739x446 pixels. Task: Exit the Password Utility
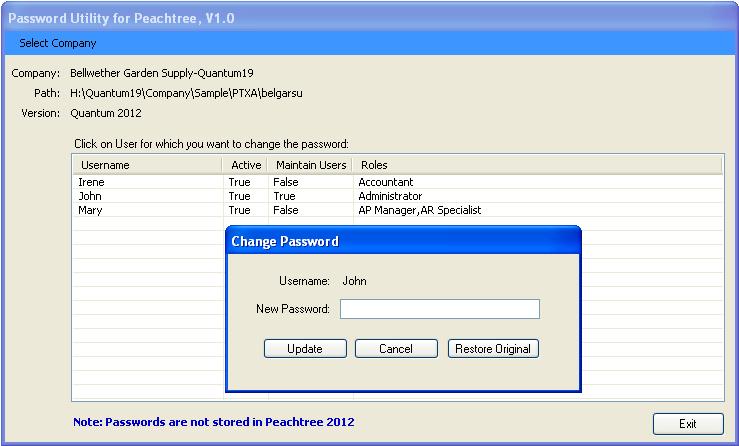(x=688, y=423)
